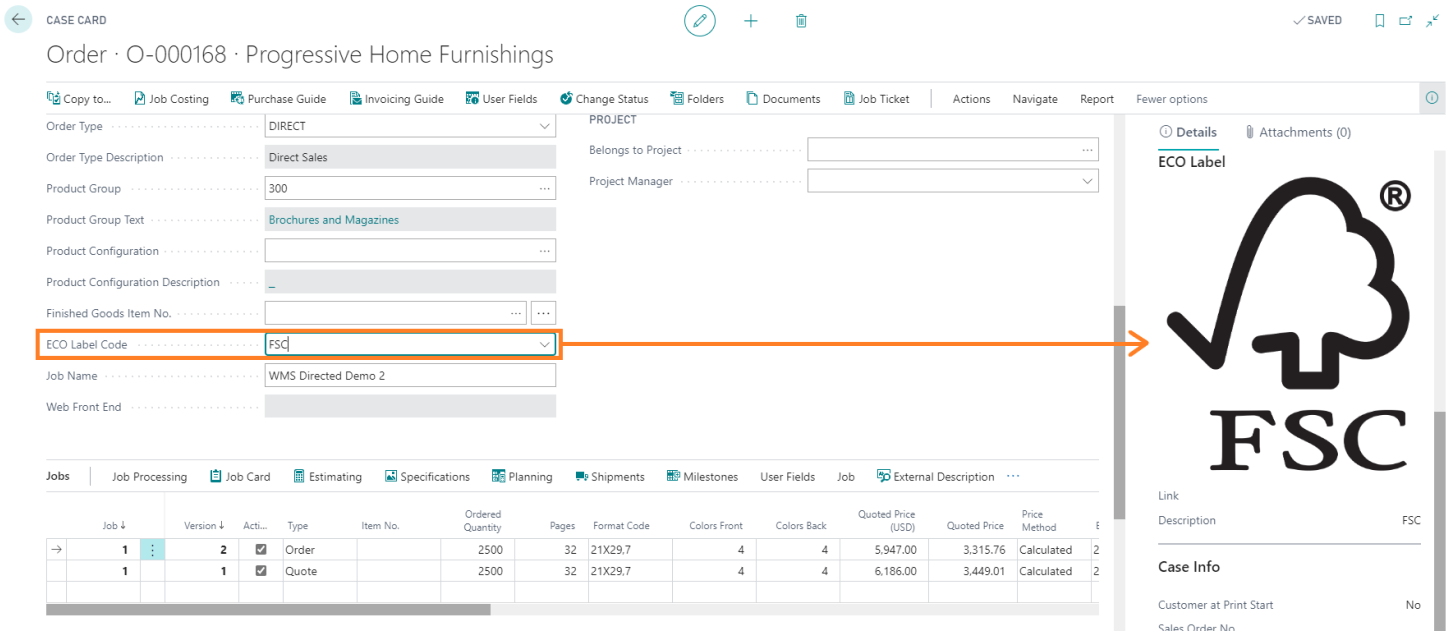Click the pencil edit icon at top

click(x=700, y=21)
